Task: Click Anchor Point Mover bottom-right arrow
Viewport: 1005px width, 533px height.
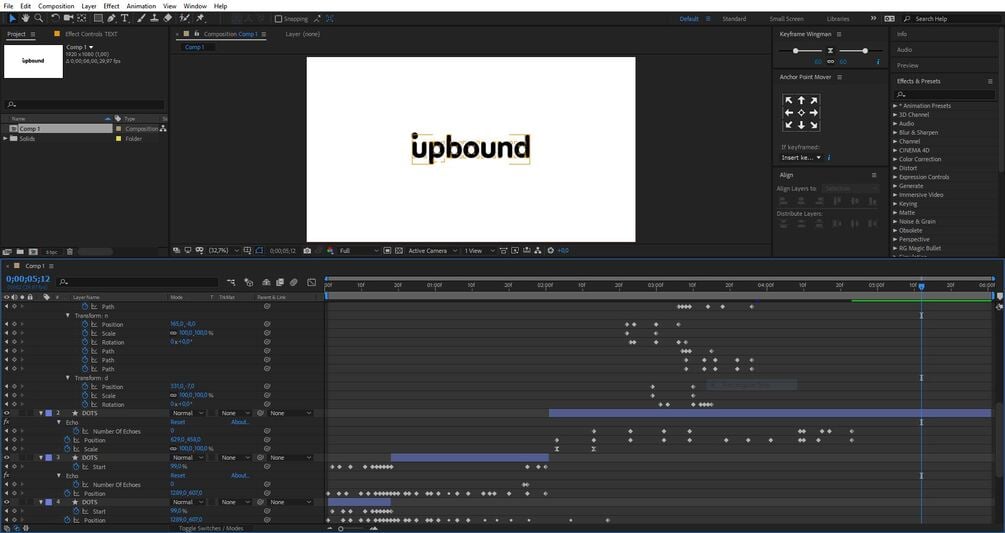Action: click(813, 125)
